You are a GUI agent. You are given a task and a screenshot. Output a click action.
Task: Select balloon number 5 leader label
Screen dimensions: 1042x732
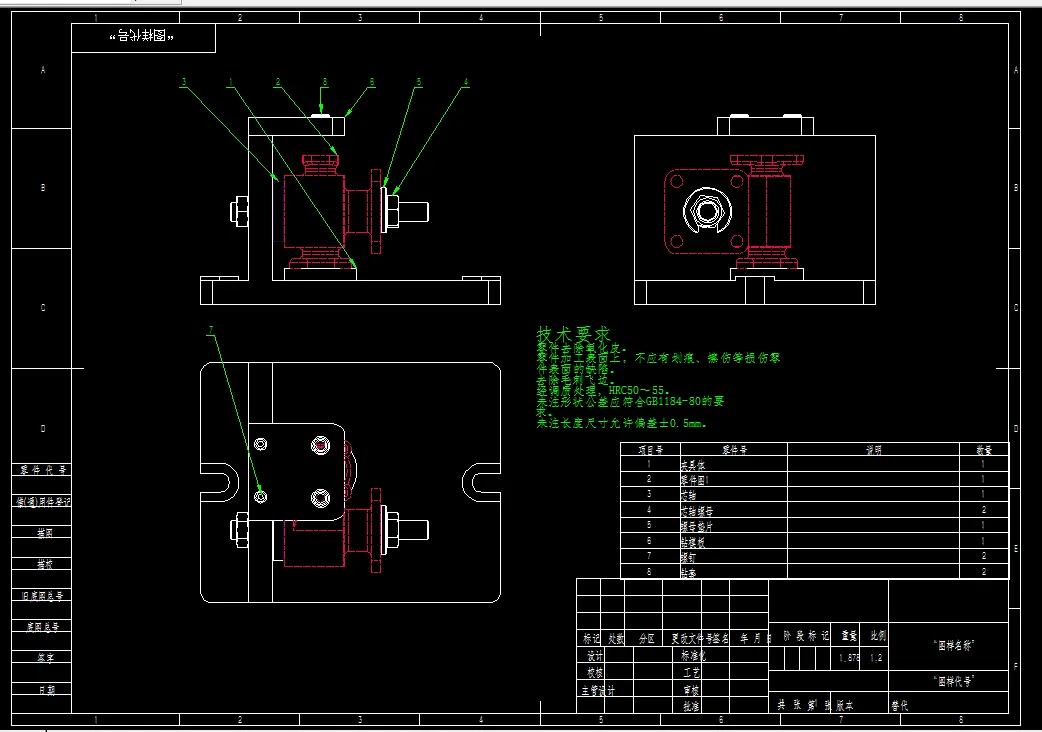419,82
